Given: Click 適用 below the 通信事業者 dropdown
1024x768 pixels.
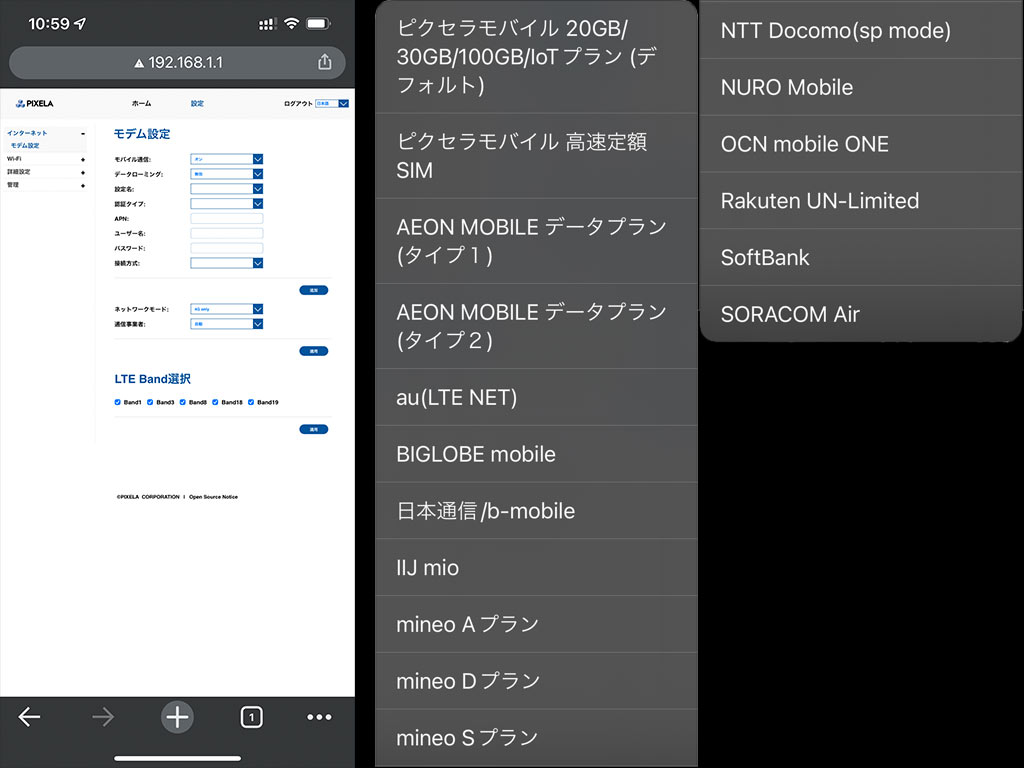Looking at the screenshot, I should (313, 351).
